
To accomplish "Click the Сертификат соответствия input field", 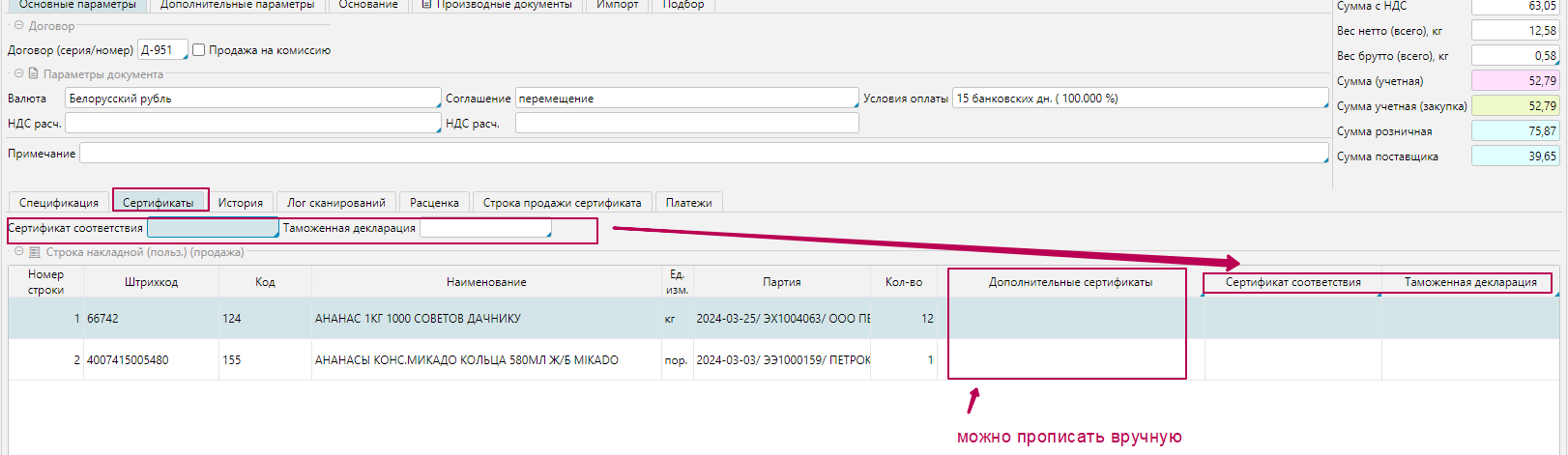I will 212,229.
